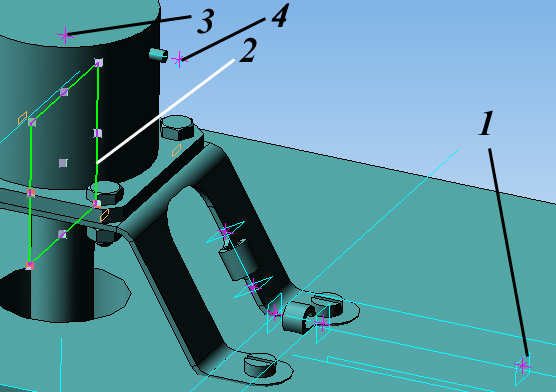The image size is (556, 392).
Task: Select the bottom-left corner handle of the green frame
Action: (30, 265)
